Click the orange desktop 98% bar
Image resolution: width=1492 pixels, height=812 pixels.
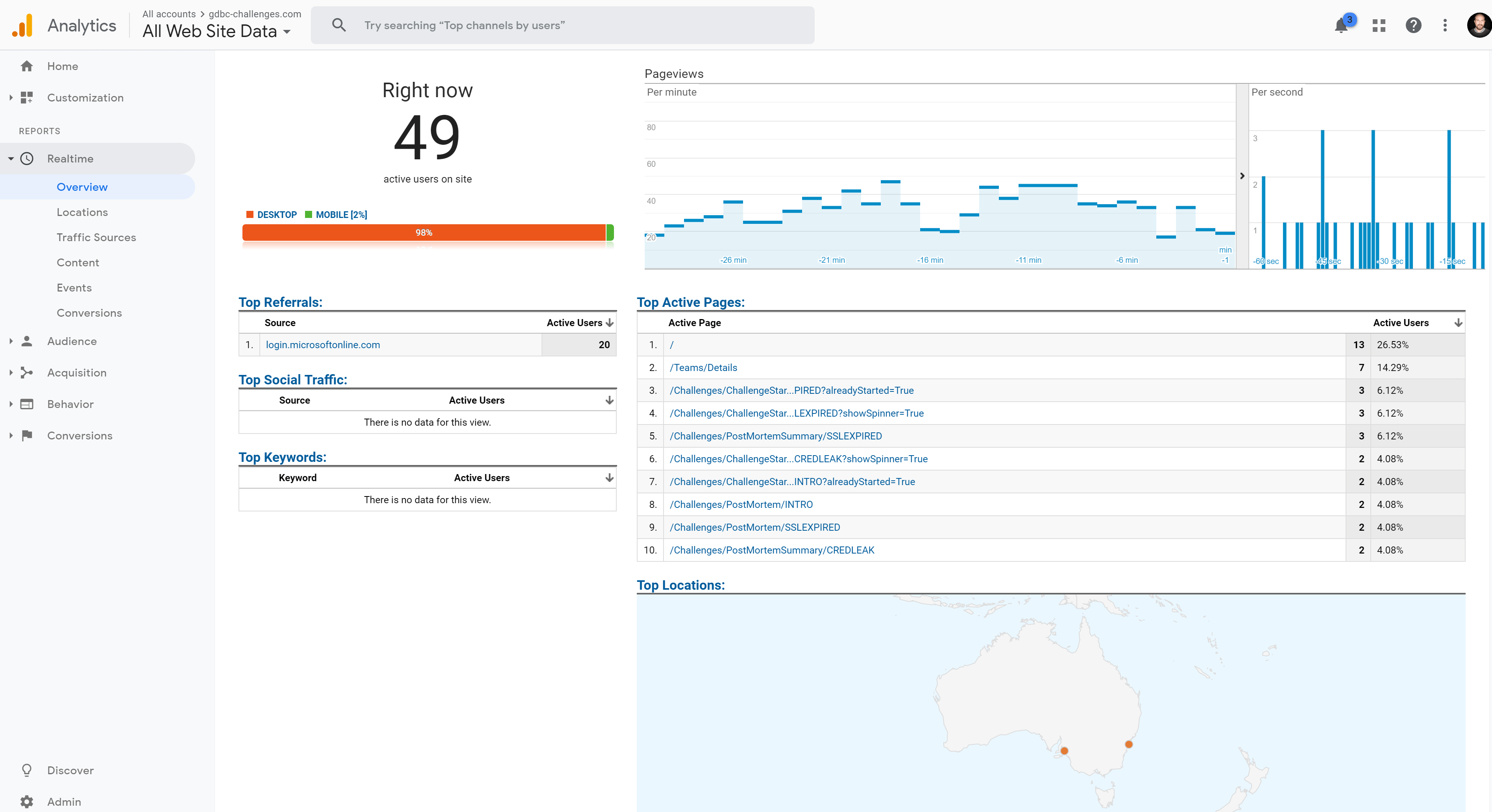[423, 232]
